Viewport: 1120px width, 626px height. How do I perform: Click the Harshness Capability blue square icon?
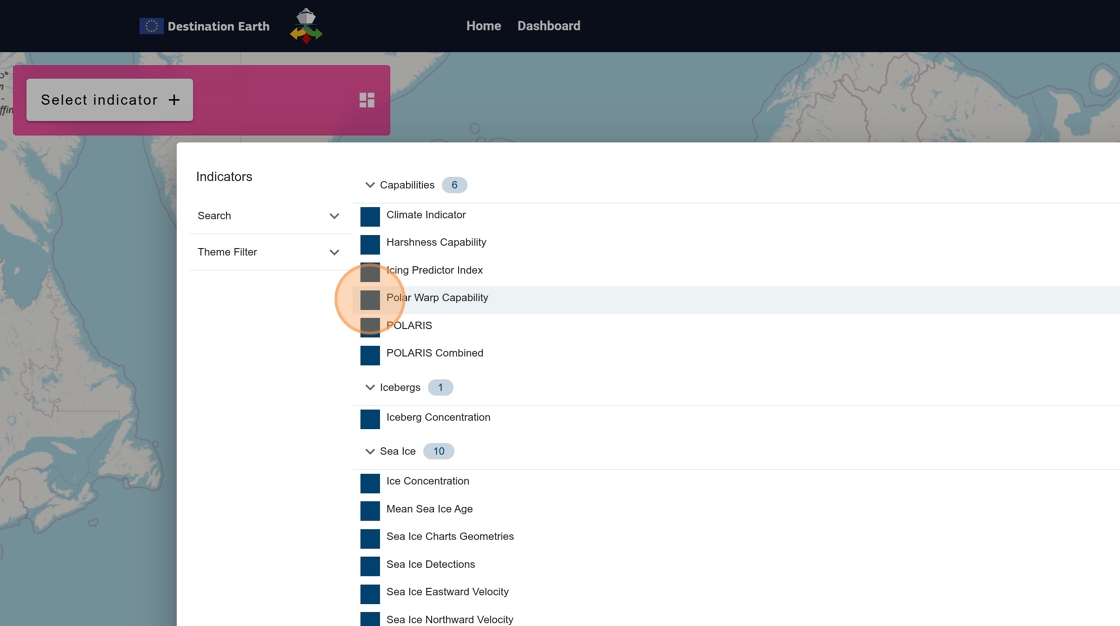(x=370, y=244)
